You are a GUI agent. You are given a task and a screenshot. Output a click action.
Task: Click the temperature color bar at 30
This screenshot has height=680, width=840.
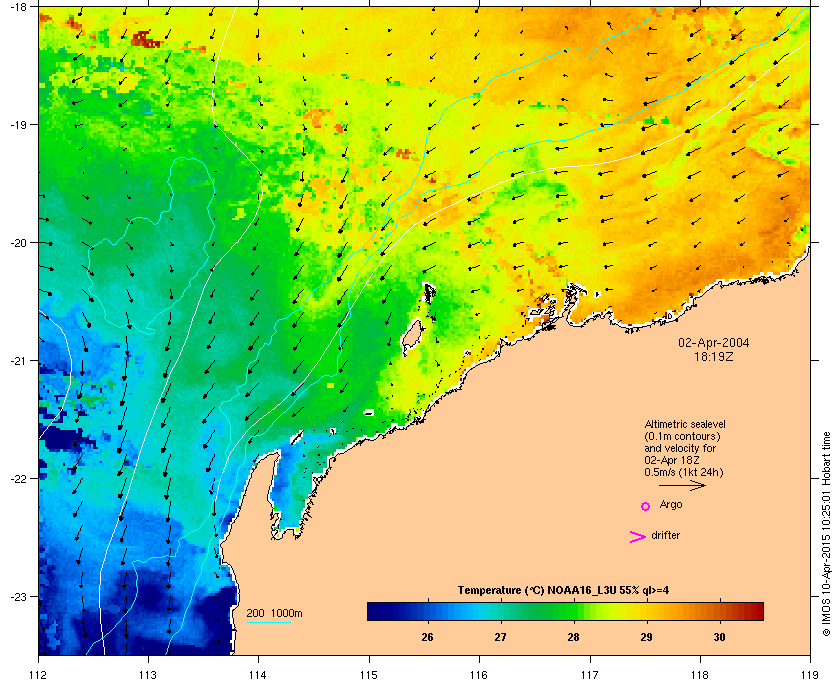tap(719, 611)
